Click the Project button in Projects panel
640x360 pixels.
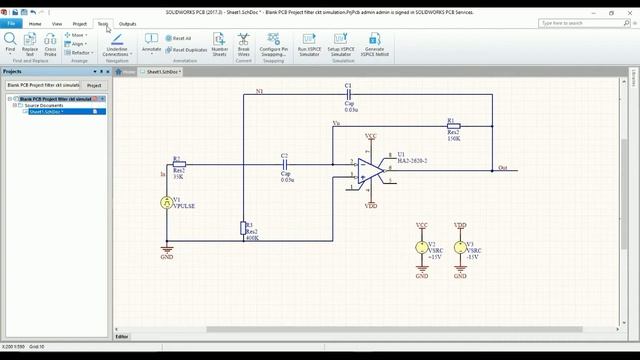tap(94, 85)
